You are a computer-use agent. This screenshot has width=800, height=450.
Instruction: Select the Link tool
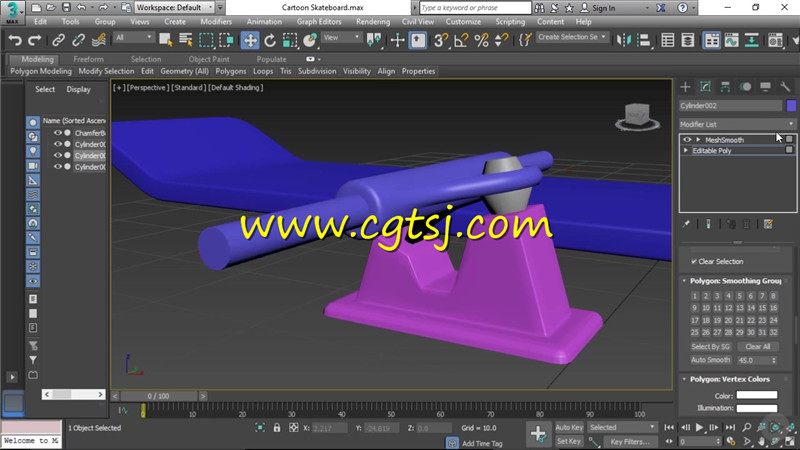click(x=58, y=40)
